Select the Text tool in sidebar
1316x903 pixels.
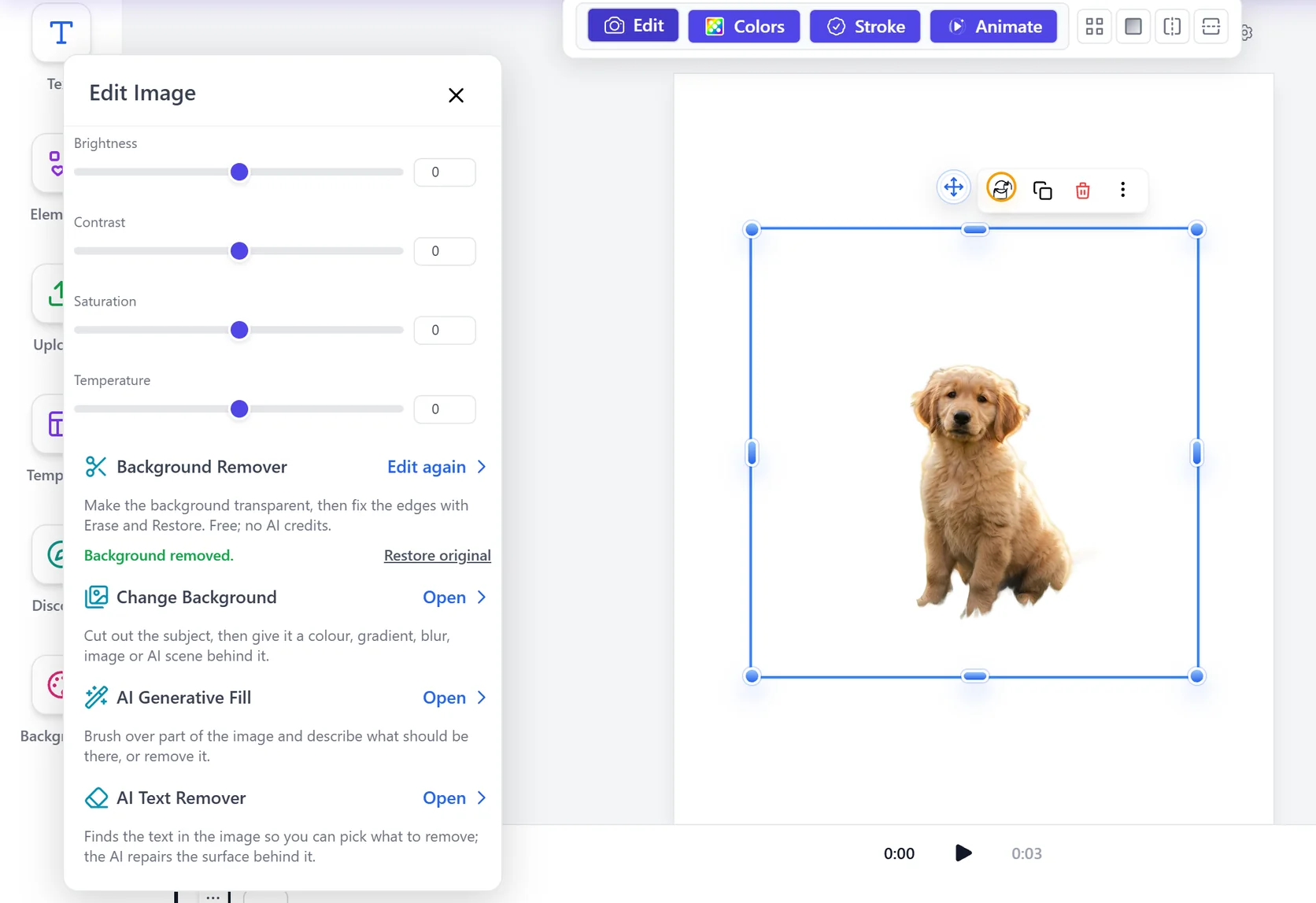(x=61, y=32)
